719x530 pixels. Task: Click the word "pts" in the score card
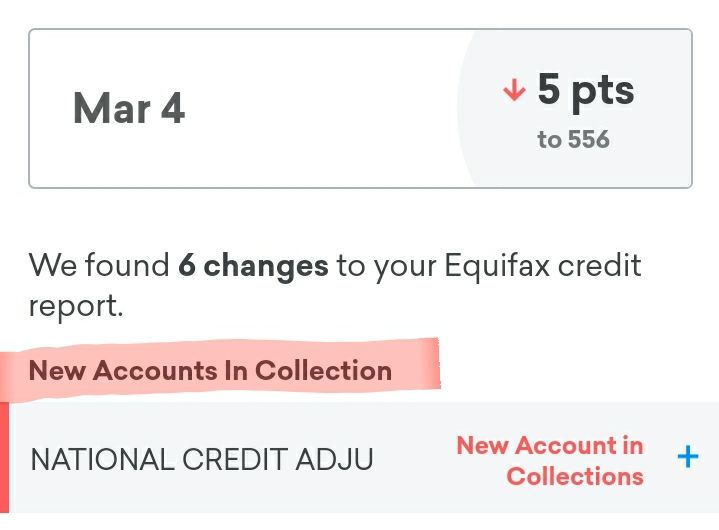(x=603, y=91)
